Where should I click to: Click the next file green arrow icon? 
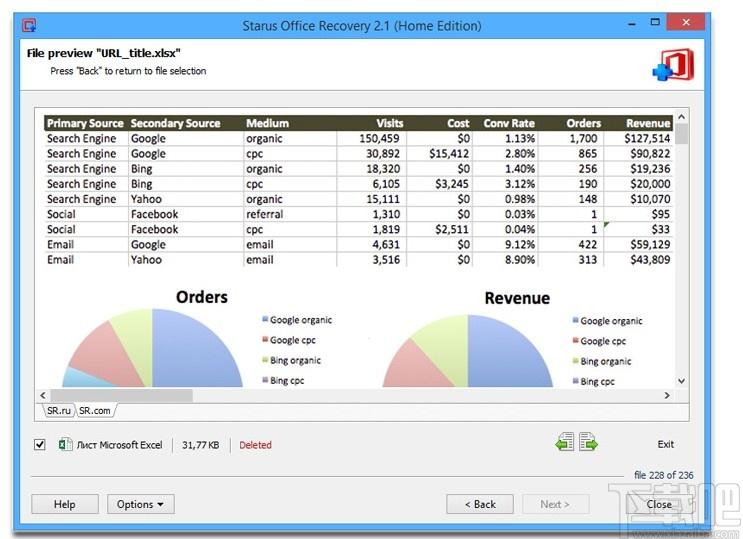[x=588, y=442]
